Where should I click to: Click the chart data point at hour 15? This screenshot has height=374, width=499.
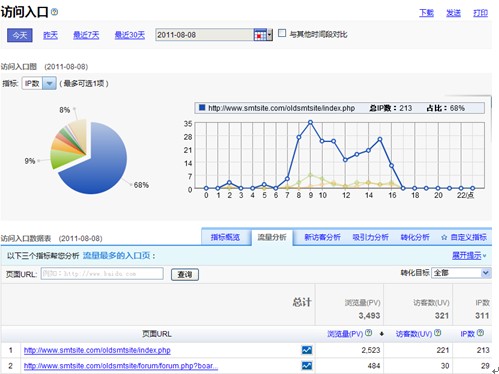(x=380, y=139)
